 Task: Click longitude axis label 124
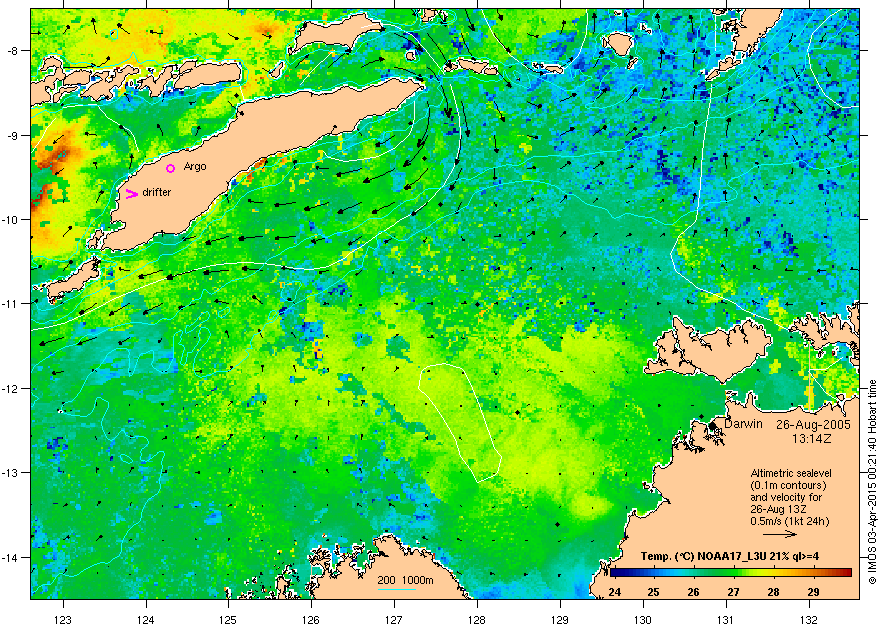[146, 620]
